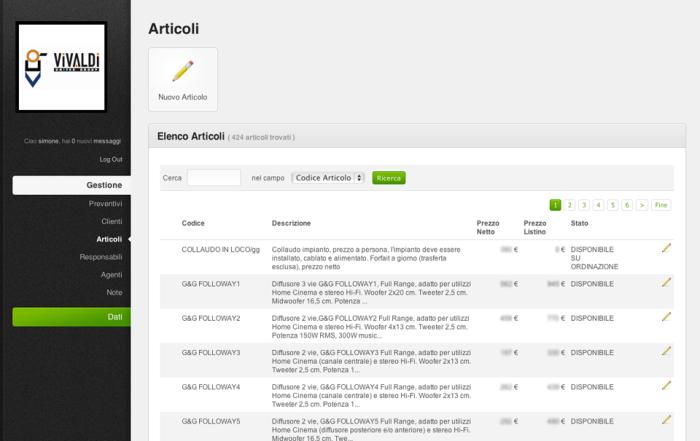Jump to last page with Fine
Screen dimensions: 700x441
[661, 205]
